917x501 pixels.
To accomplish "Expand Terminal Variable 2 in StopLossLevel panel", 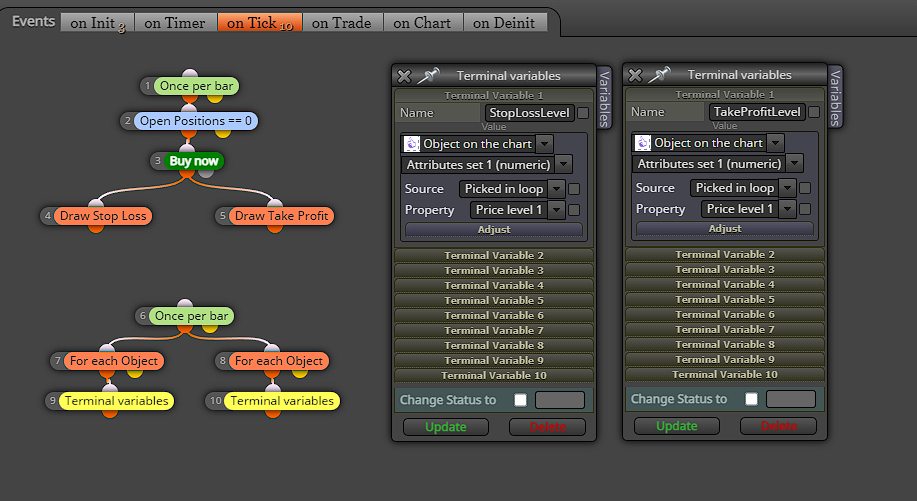I will [x=494, y=255].
